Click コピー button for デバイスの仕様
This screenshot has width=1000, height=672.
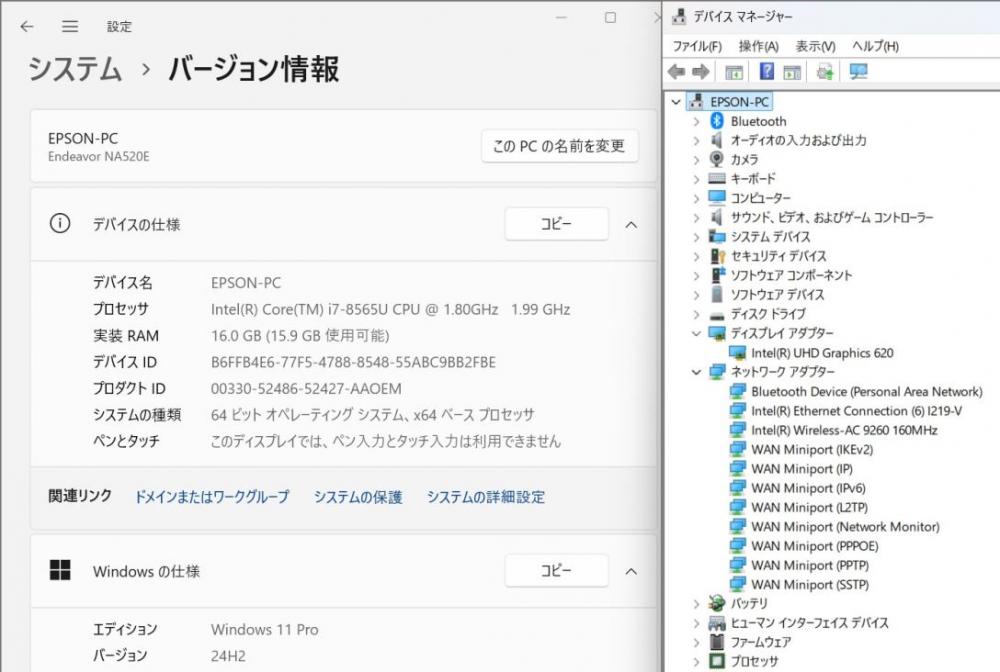[x=556, y=224]
